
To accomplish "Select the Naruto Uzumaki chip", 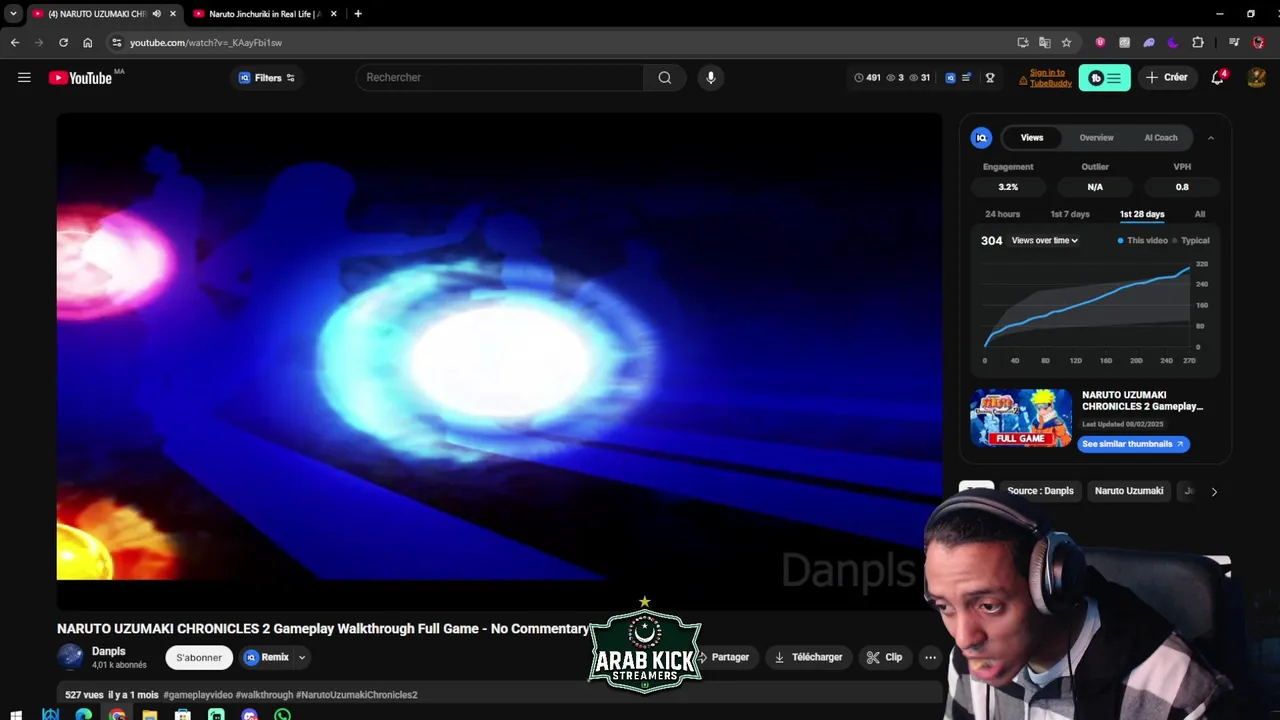I will click(x=1129, y=491).
